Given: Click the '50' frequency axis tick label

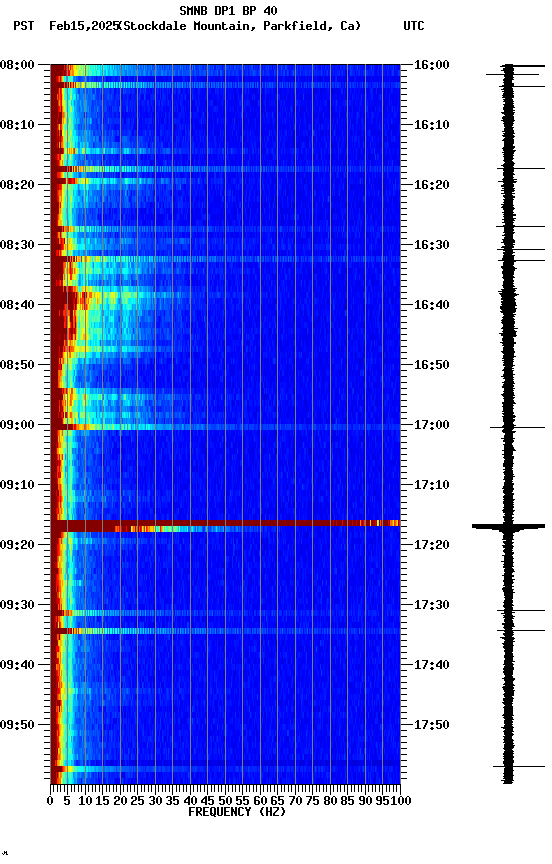Looking at the screenshot, I should (x=225, y=801).
